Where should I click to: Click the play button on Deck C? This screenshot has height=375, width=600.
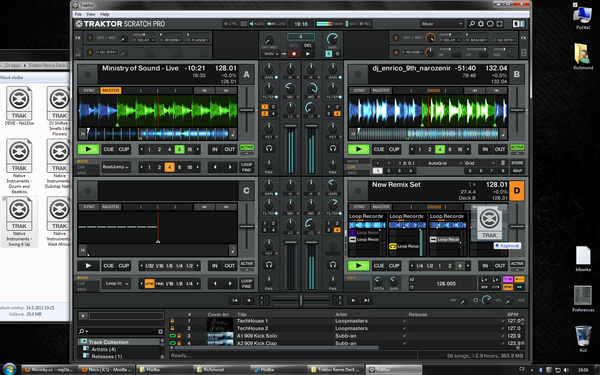tap(88, 266)
